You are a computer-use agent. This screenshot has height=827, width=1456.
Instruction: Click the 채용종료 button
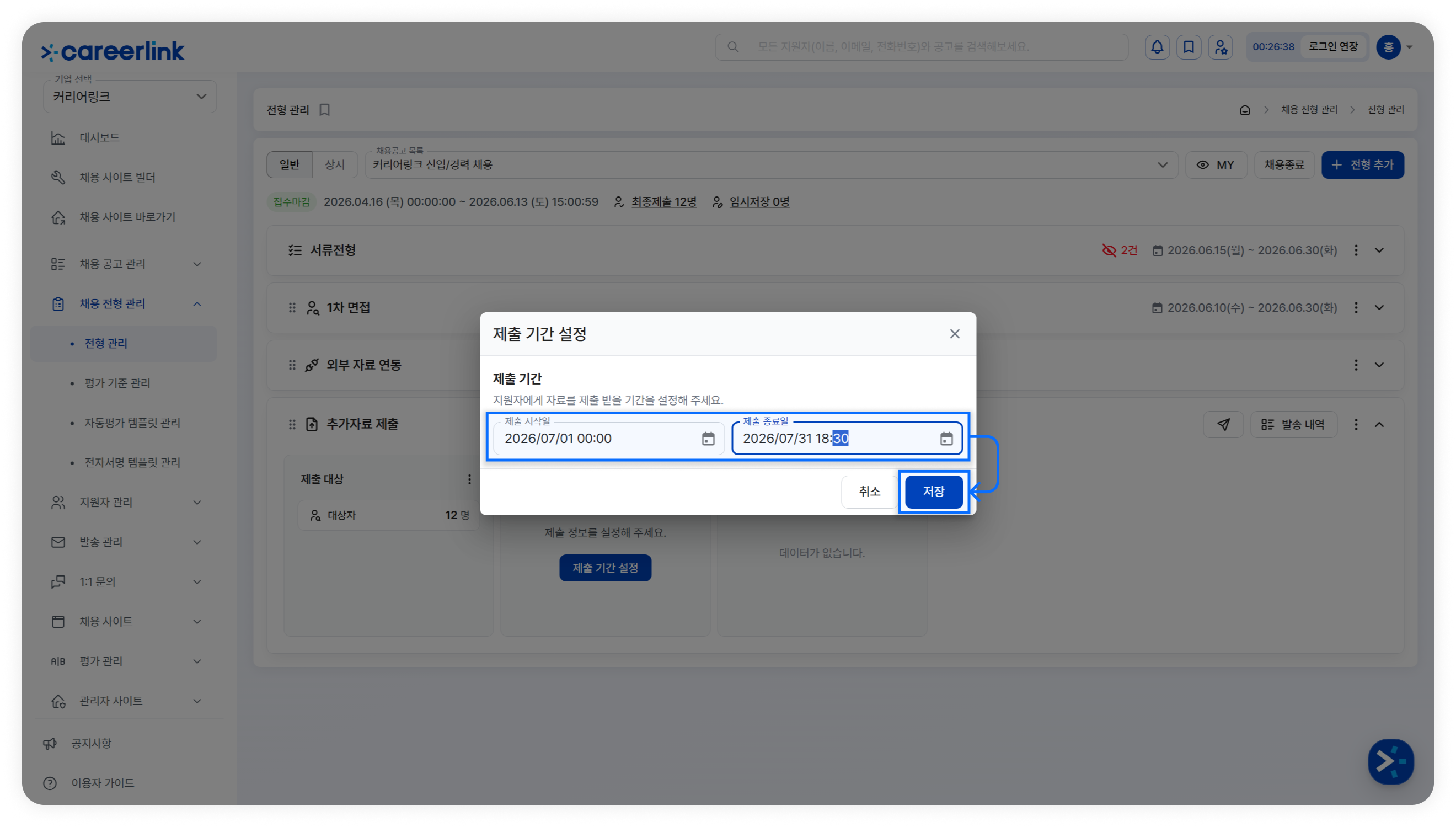point(1284,165)
